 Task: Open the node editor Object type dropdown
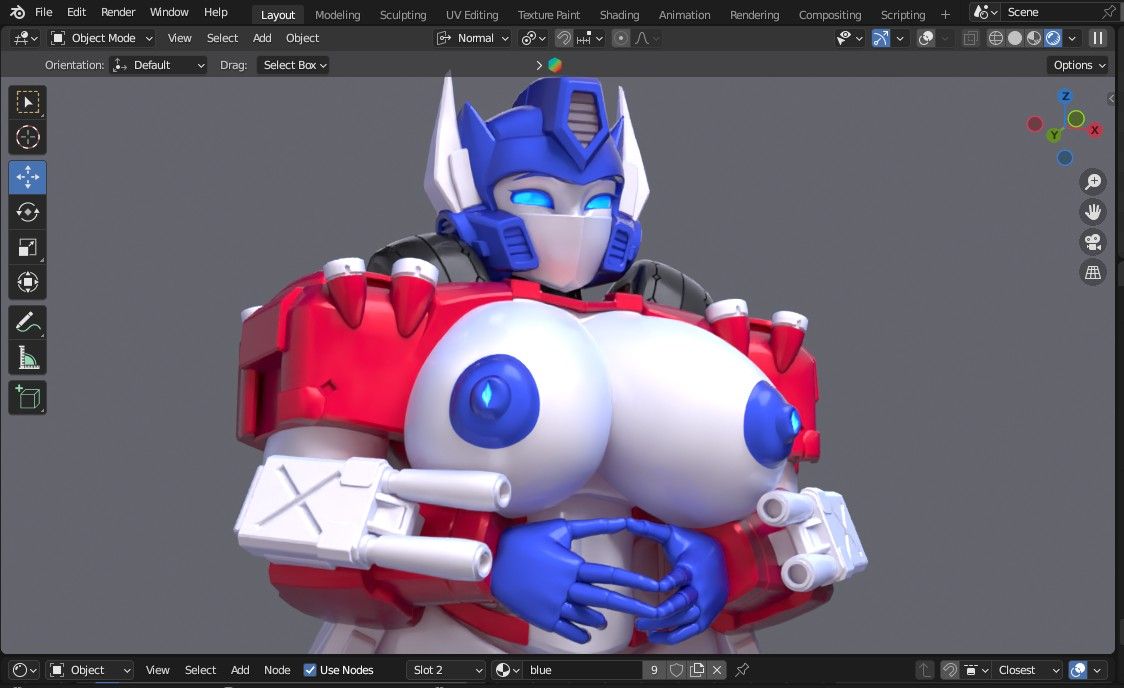coord(90,670)
